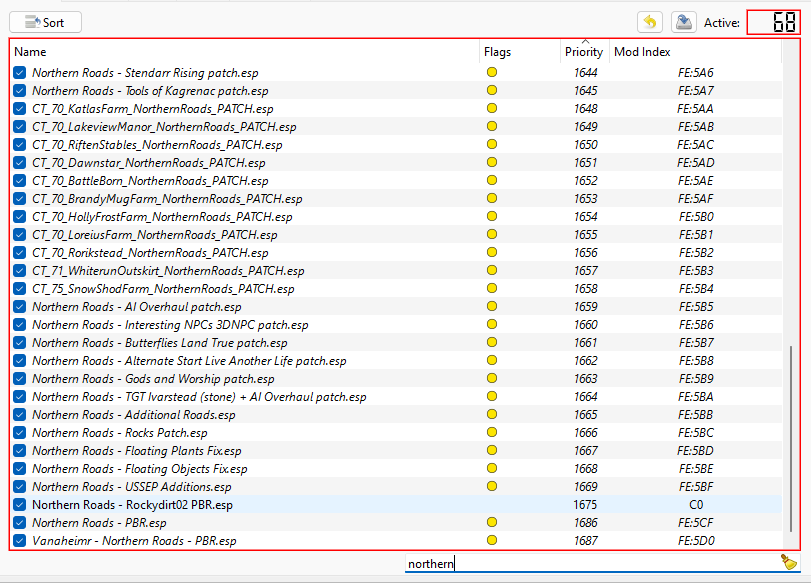Disable CT_70_RiftenStables_NorthernRoads_PATCH.esp checkbox

pos(20,144)
